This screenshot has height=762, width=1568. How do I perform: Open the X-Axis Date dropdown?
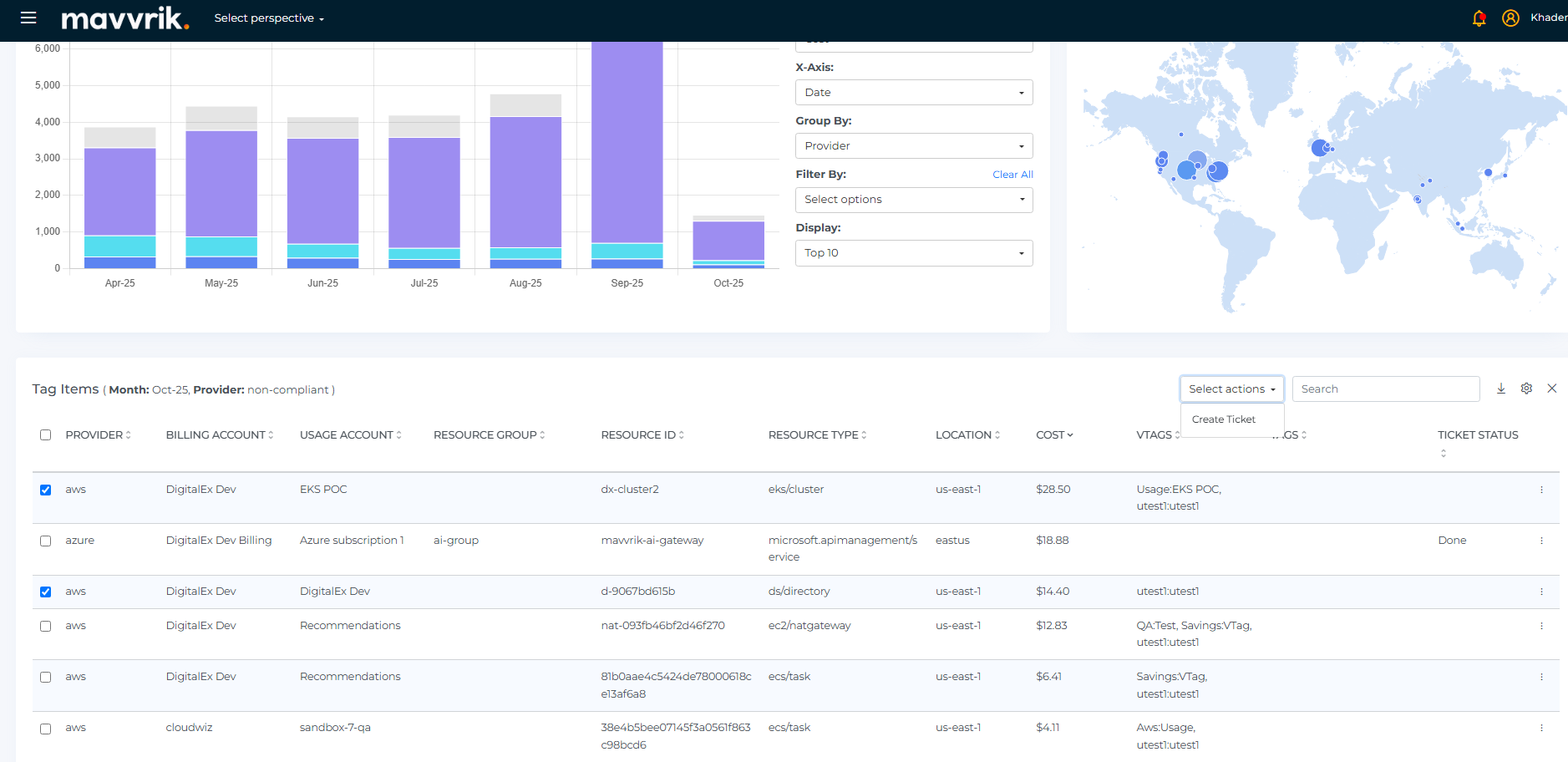913,93
